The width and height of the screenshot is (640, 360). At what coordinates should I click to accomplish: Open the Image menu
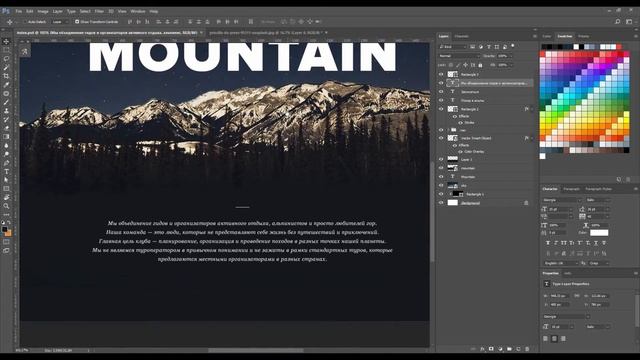coord(42,11)
